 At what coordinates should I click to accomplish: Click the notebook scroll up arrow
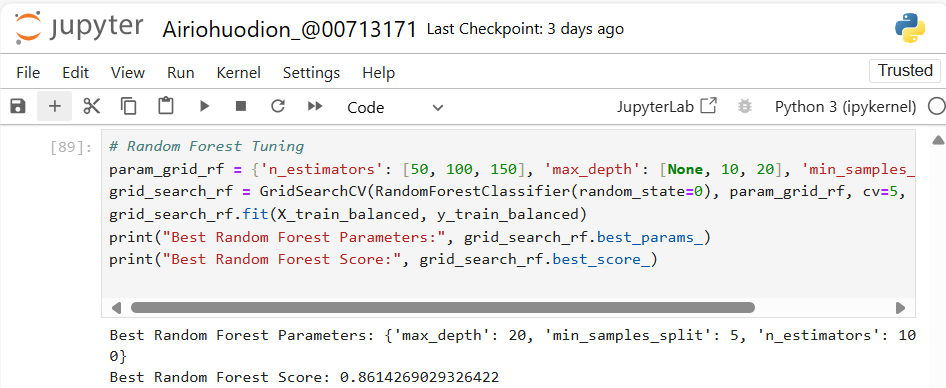[938, 140]
